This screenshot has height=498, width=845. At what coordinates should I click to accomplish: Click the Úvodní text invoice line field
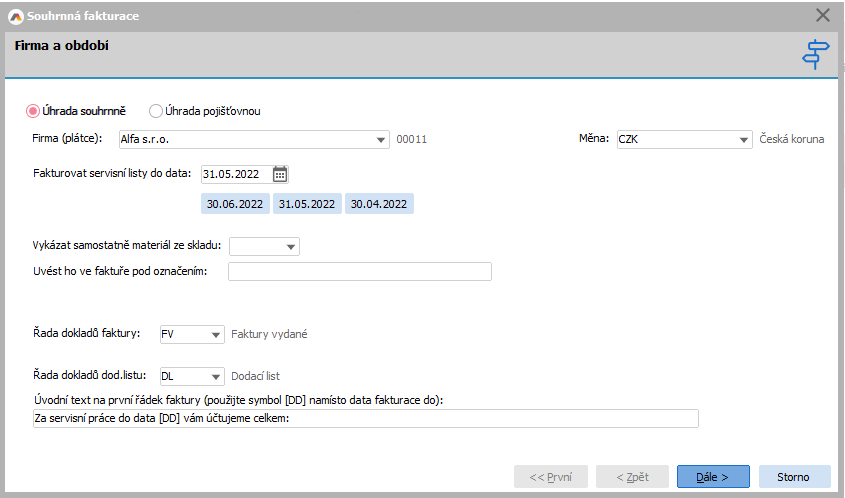pos(365,419)
